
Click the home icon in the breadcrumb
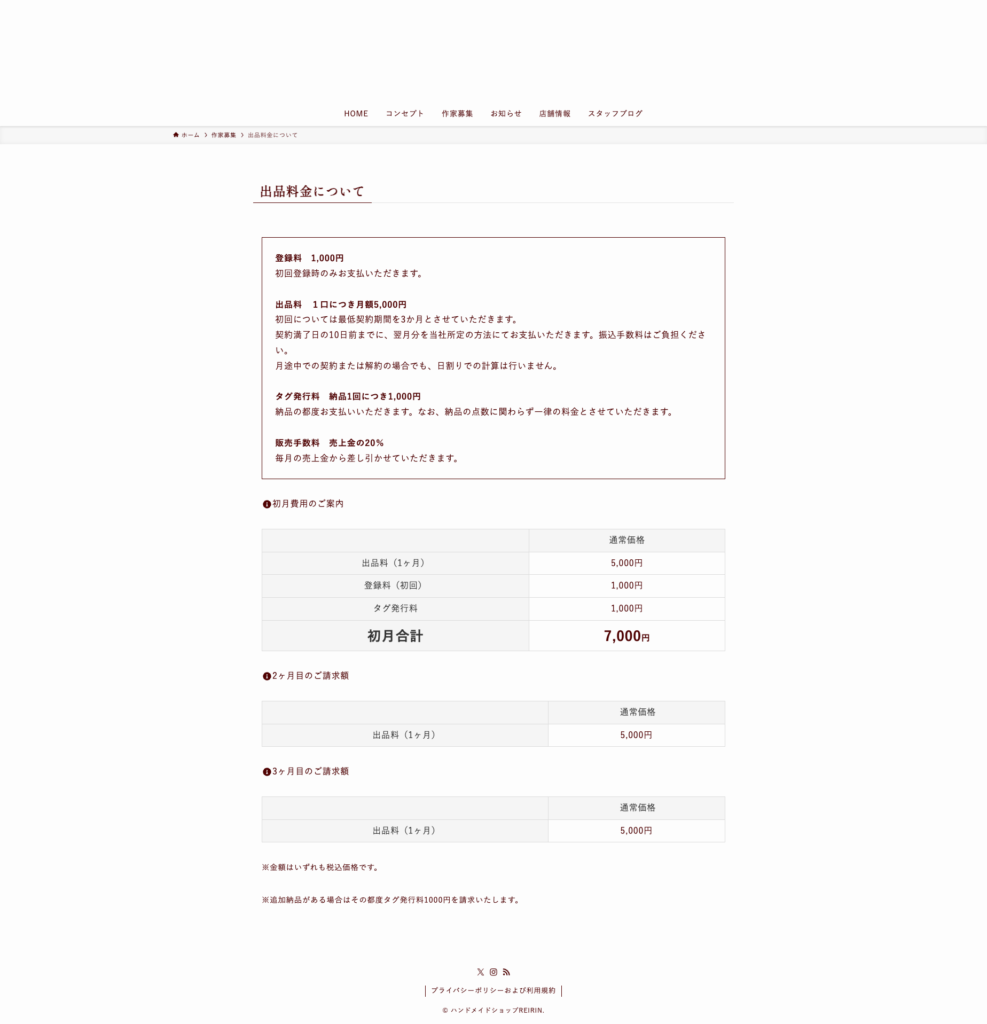click(x=176, y=135)
